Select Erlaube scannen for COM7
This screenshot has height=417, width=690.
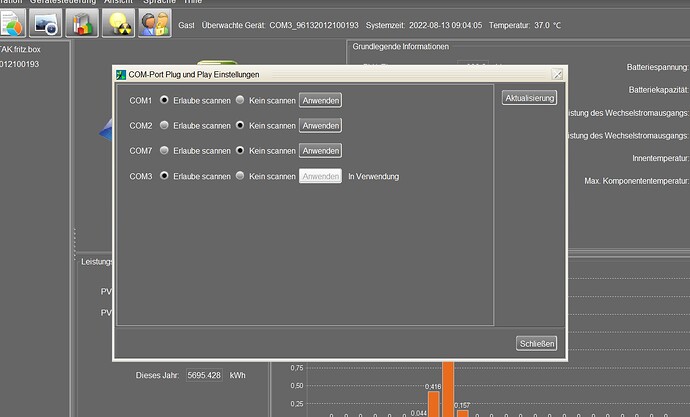(164, 150)
